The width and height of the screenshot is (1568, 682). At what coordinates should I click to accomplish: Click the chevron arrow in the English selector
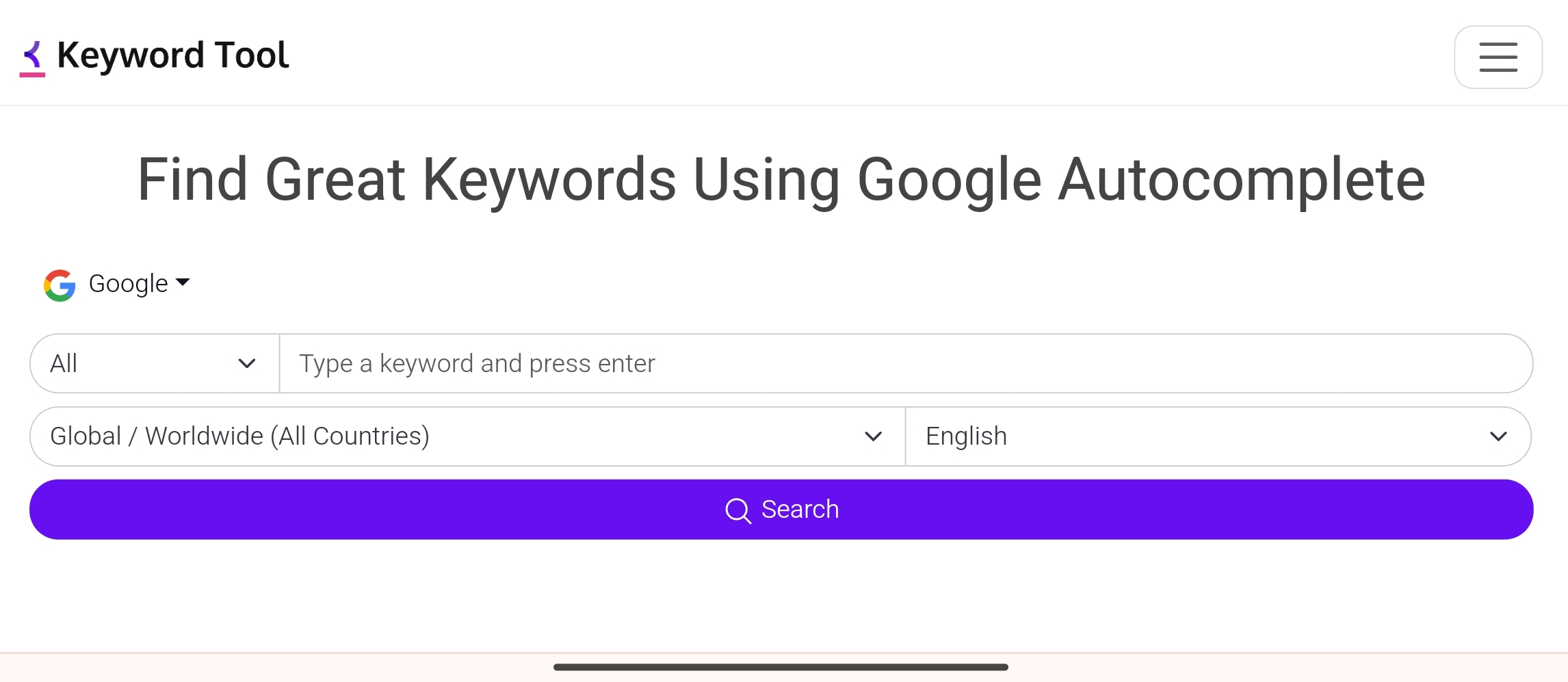[x=1498, y=436]
